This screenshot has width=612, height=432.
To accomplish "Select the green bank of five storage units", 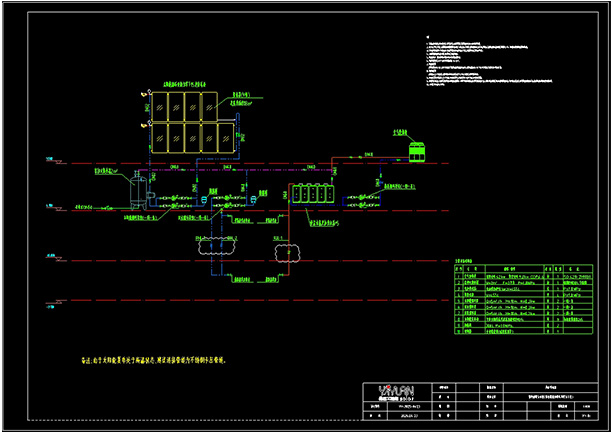I will pos(313,194).
